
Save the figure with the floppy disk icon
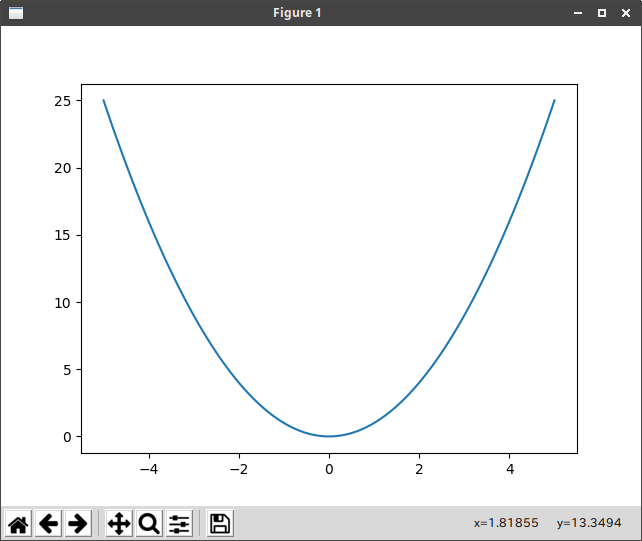(x=220, y=523)
